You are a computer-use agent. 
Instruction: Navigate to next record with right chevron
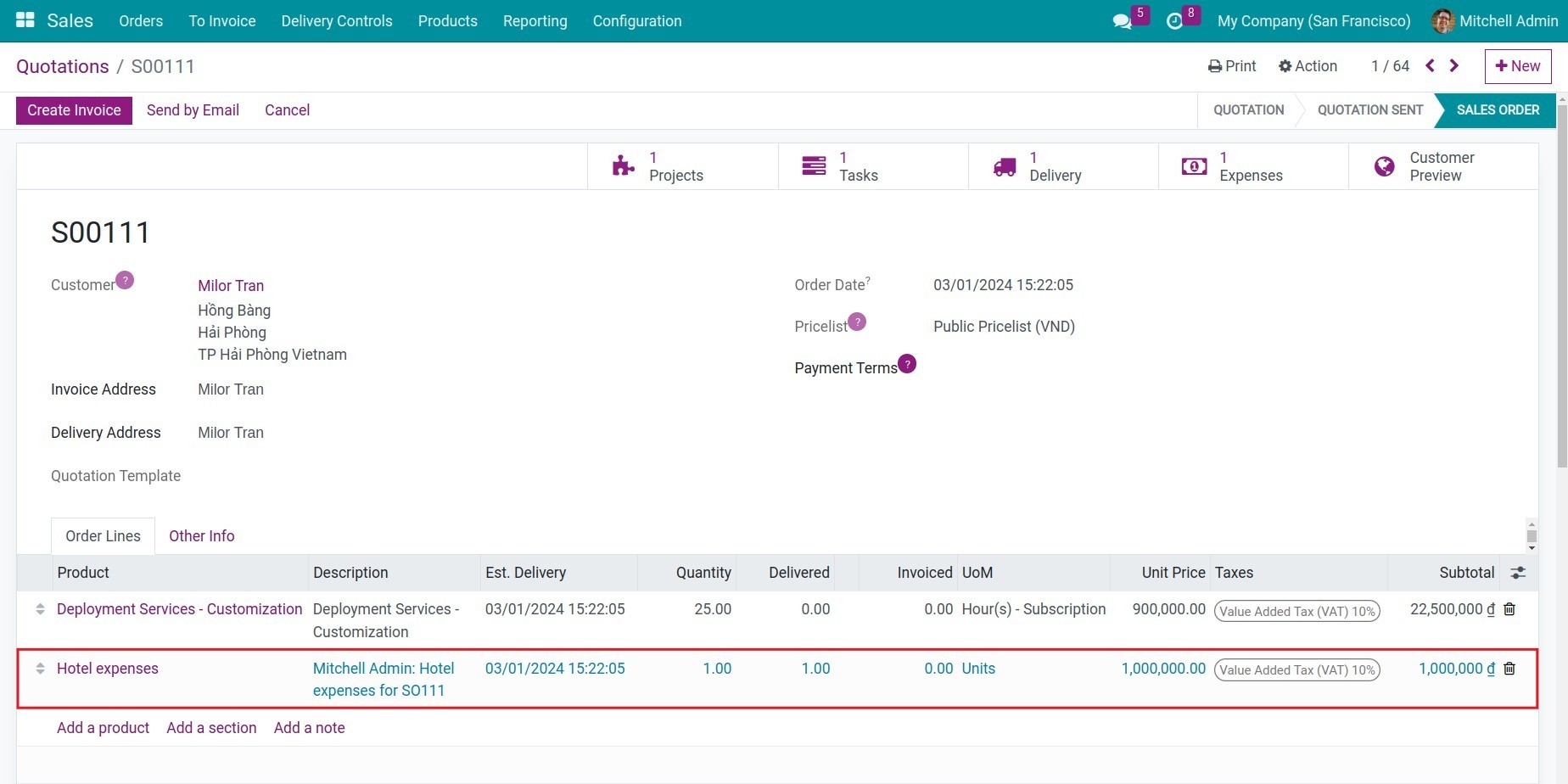click(1453, 65)
